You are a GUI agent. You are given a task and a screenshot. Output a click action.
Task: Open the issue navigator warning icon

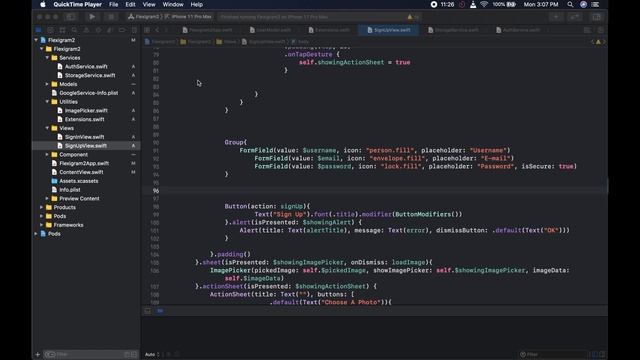pyautogui.click(x=86, y=30)
